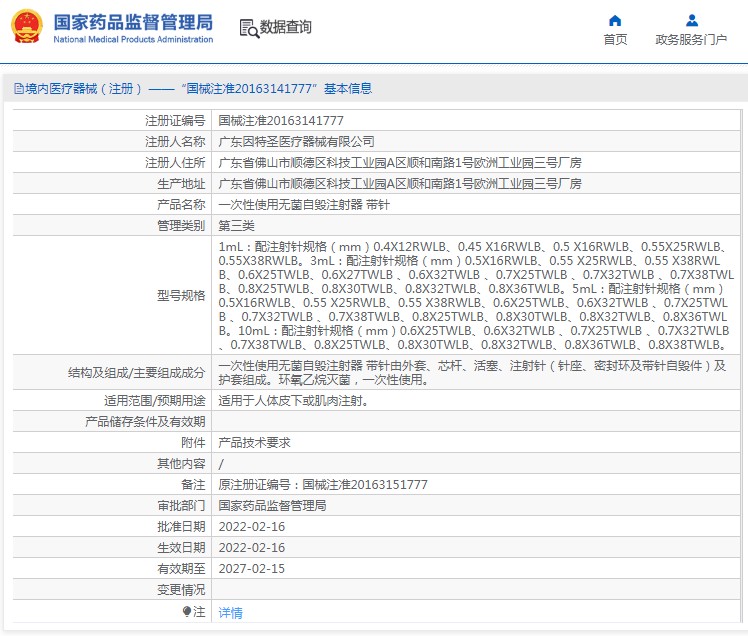Select the 国械注准20163141777 value cell
Image resolution: width=748 pixels, height=636 pixels.
[281, 121]
